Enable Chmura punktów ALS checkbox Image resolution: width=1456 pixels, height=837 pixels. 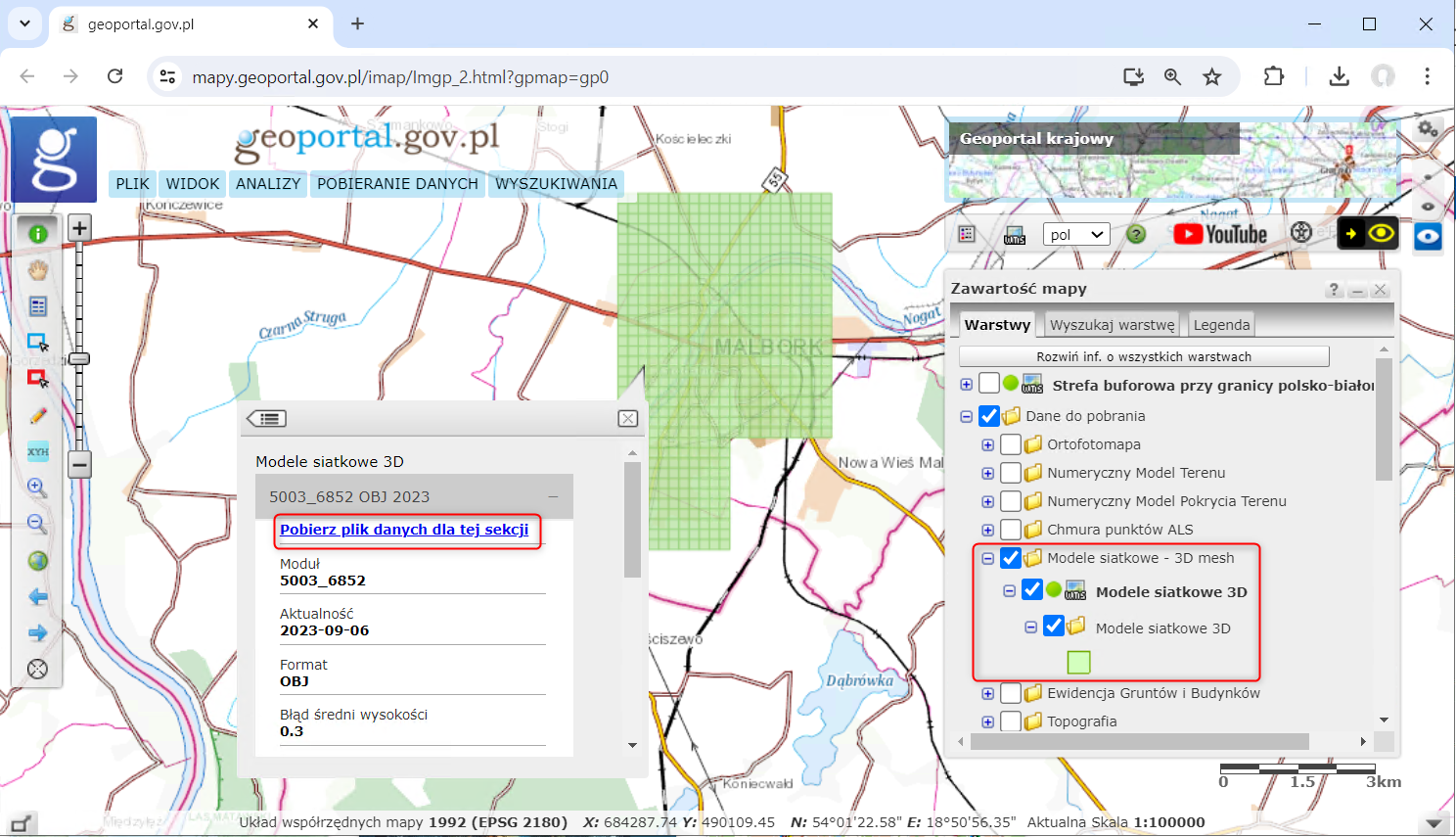click(1011, 530)
